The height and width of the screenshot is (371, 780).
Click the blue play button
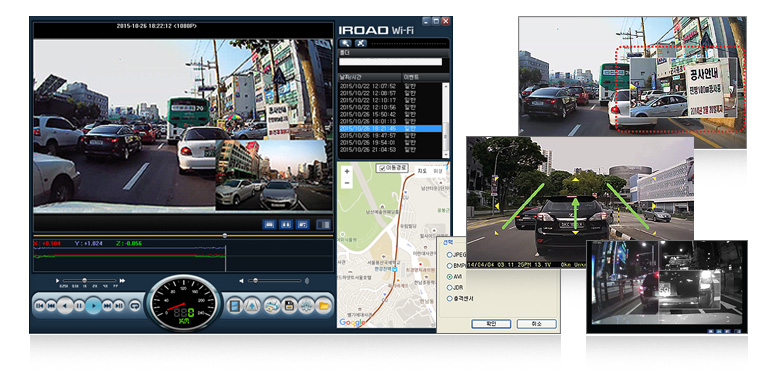[x=93, y=305]
